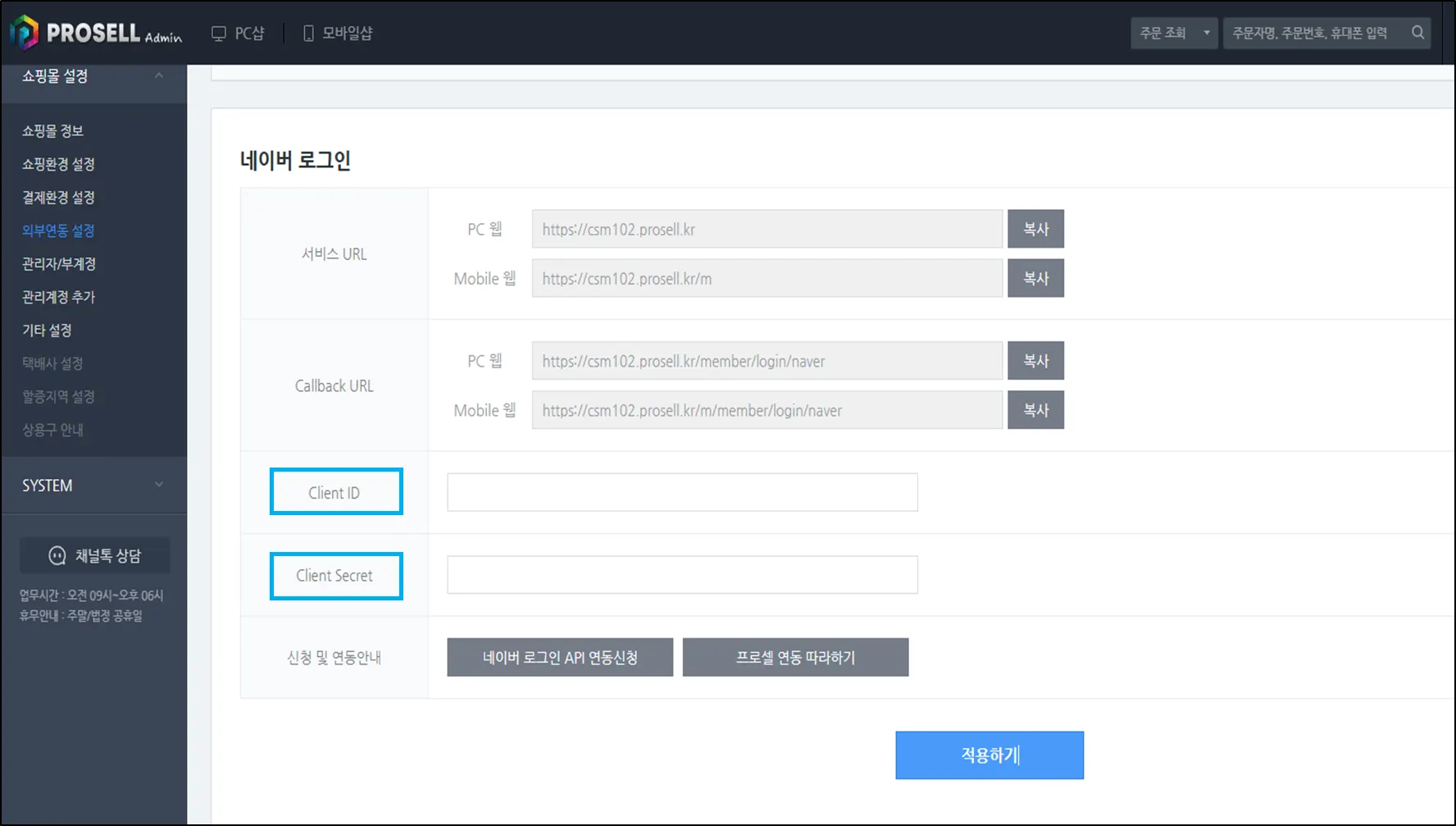1456x826 pixels.
Task: Click the 신청 및 연동안내 row label
Action: click(x=334, y=657)
